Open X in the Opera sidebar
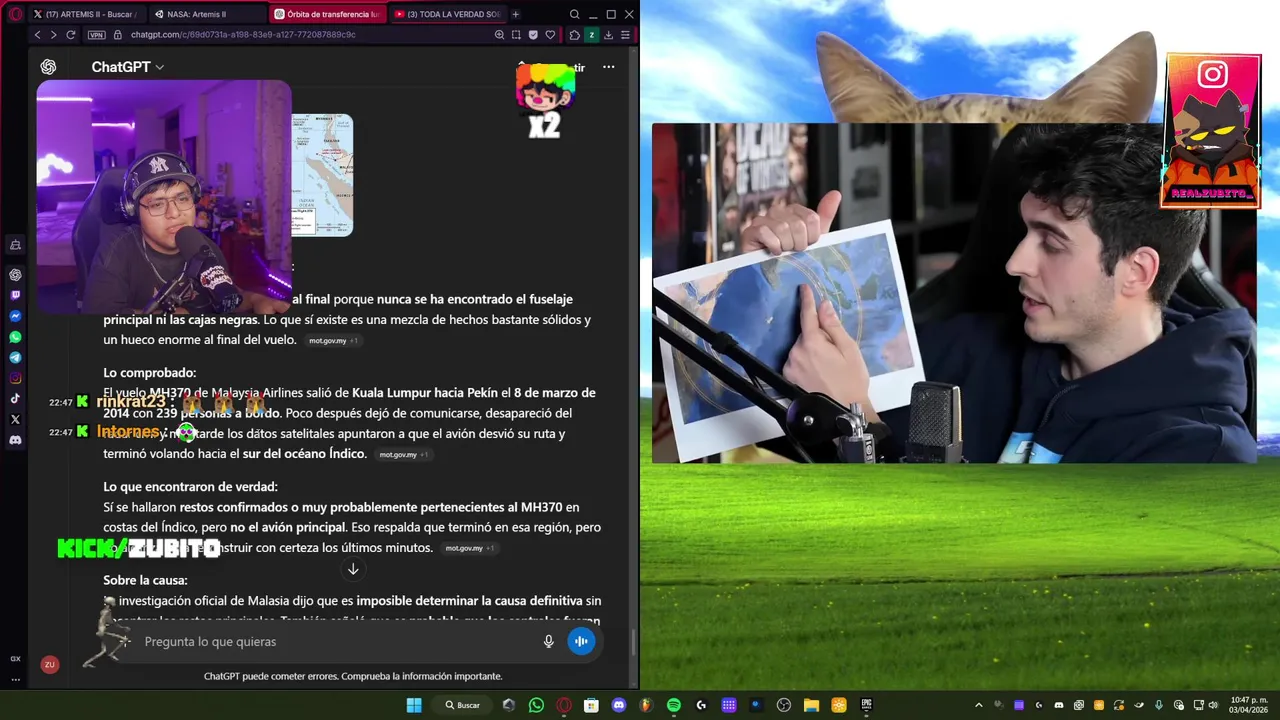Screen dimensions: 1280x720 pos(15,419)
